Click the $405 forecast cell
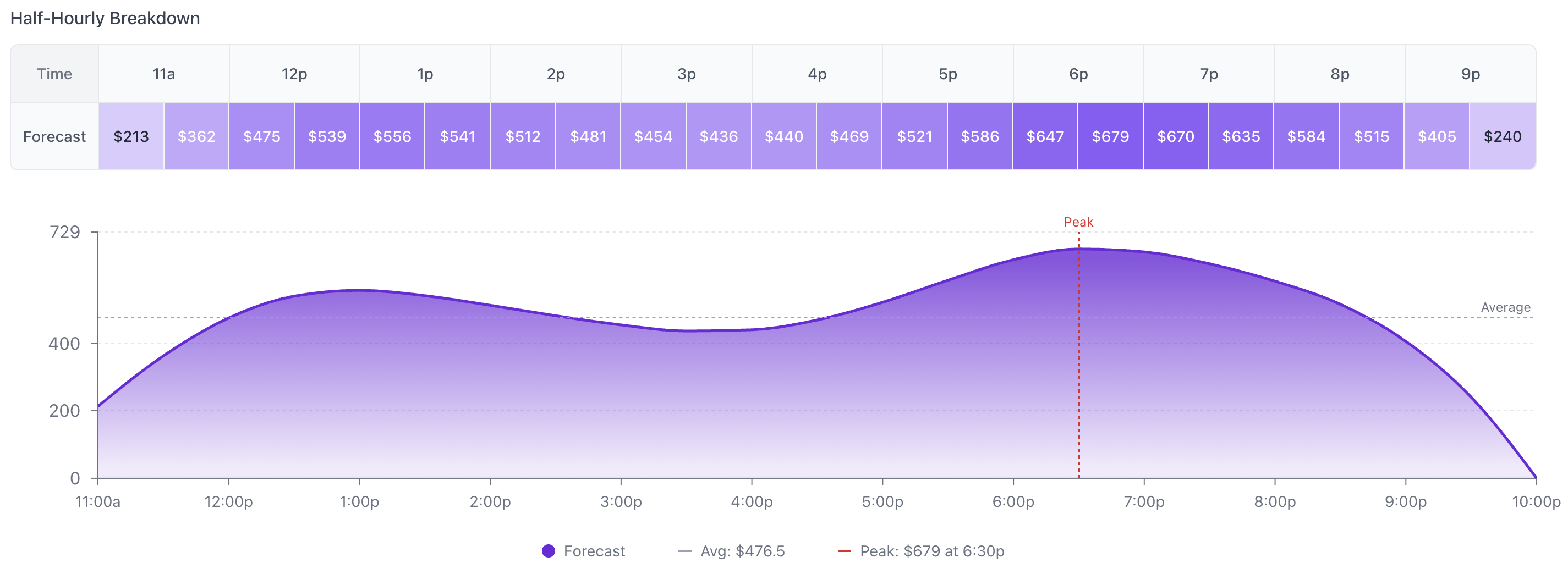Viewport: 1568px width, 574px height. click(1437, 136)
